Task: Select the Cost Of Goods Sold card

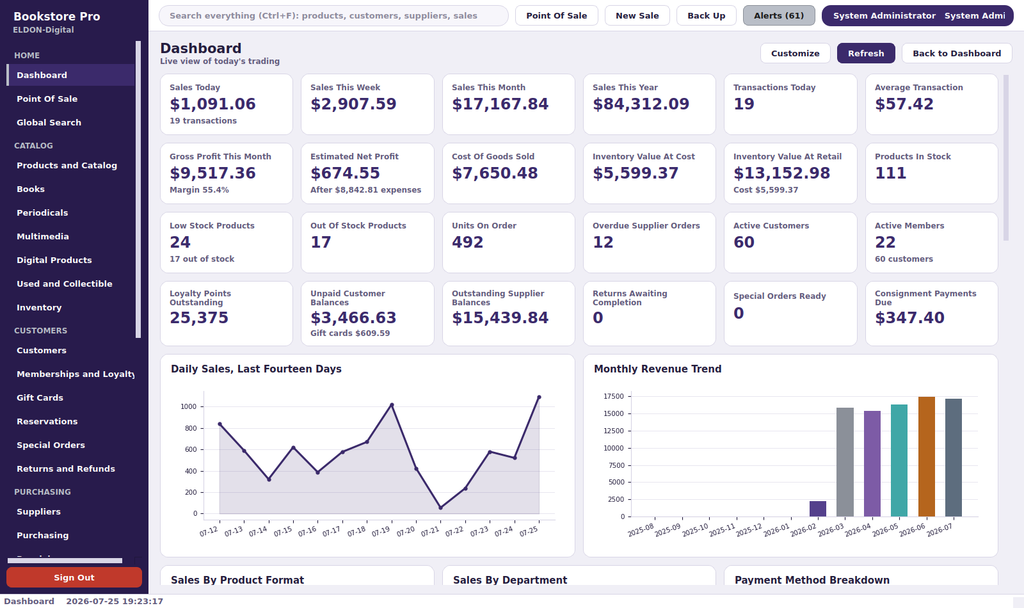Action: click(508, 173)
